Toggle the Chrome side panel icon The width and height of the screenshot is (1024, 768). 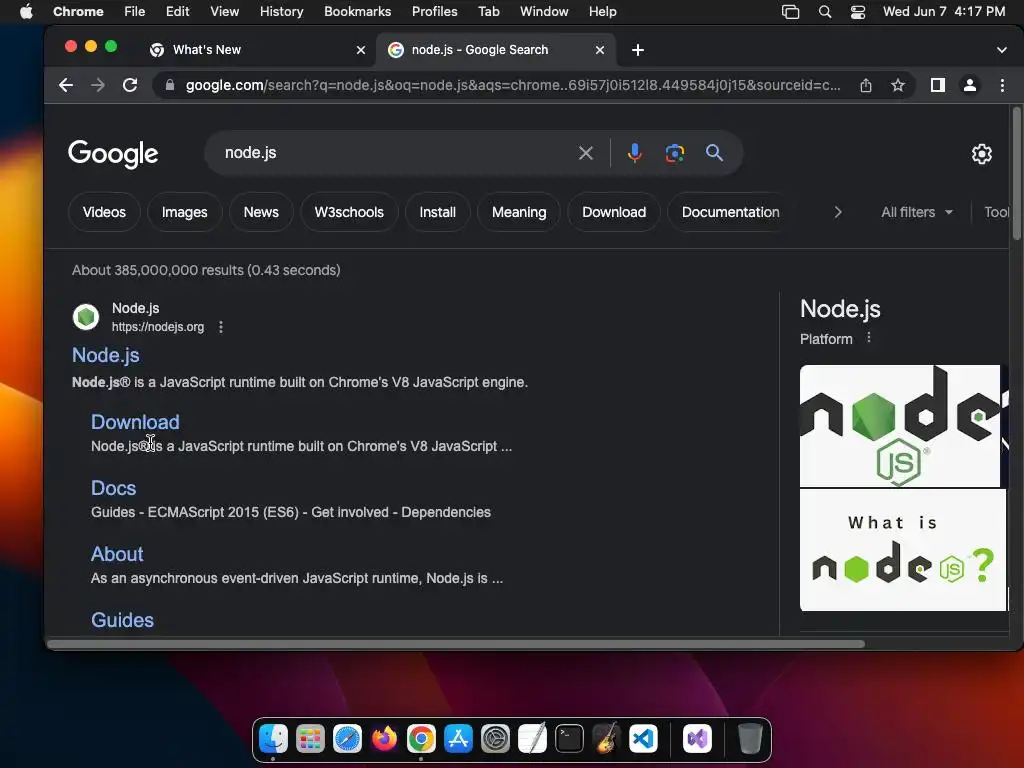click(938, 85)
